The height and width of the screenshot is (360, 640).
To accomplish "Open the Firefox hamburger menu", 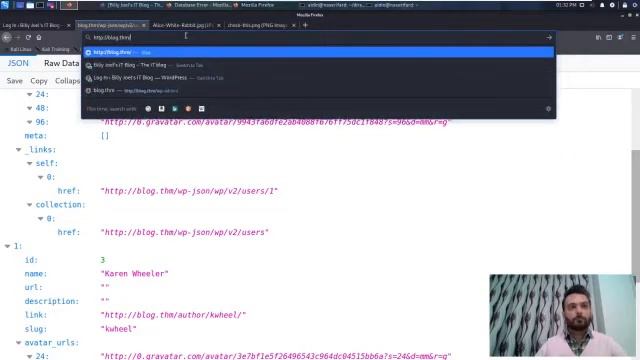I will (633, 37).
